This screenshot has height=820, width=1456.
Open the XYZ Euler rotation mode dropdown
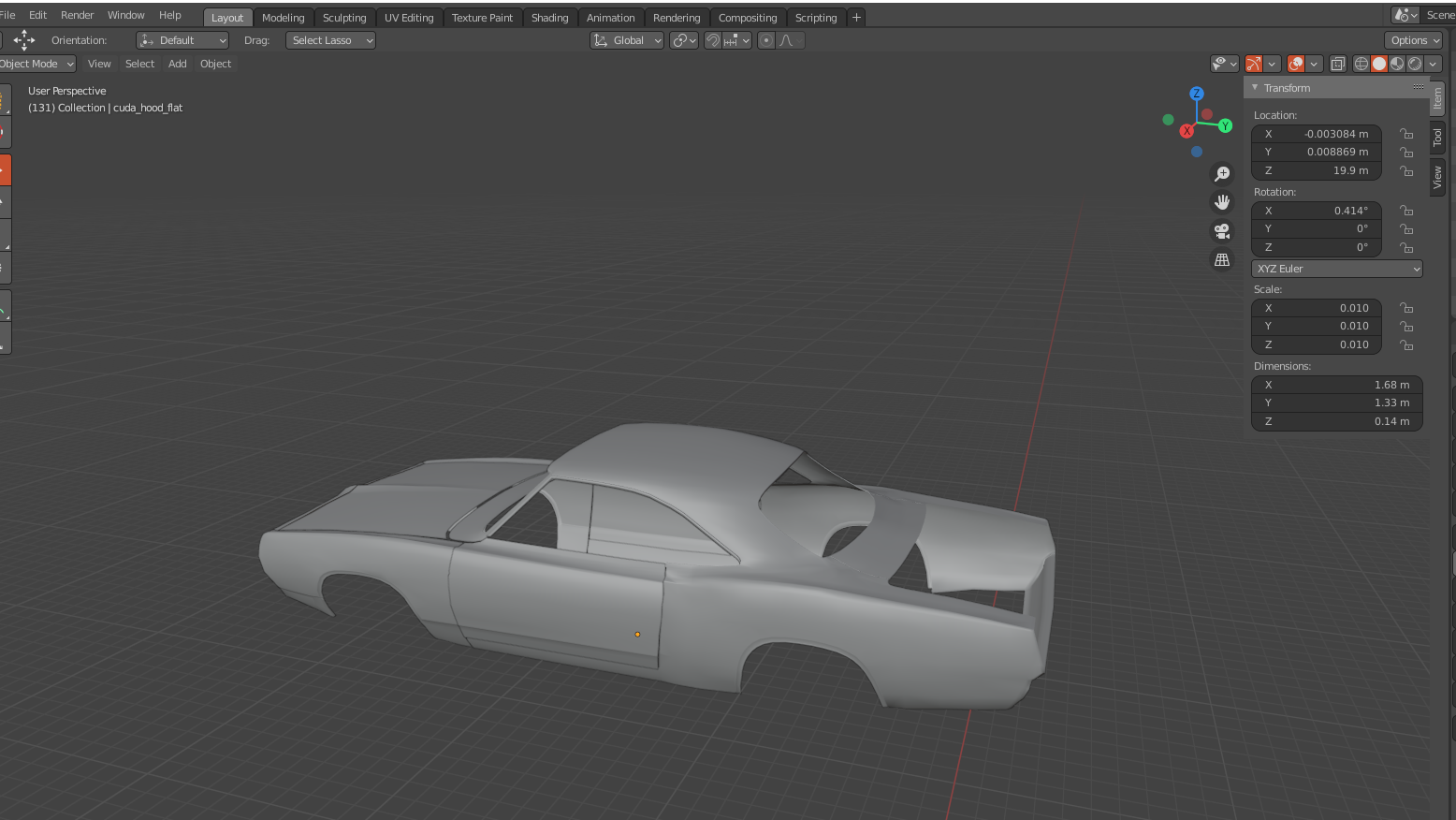tap(1336, 269)
